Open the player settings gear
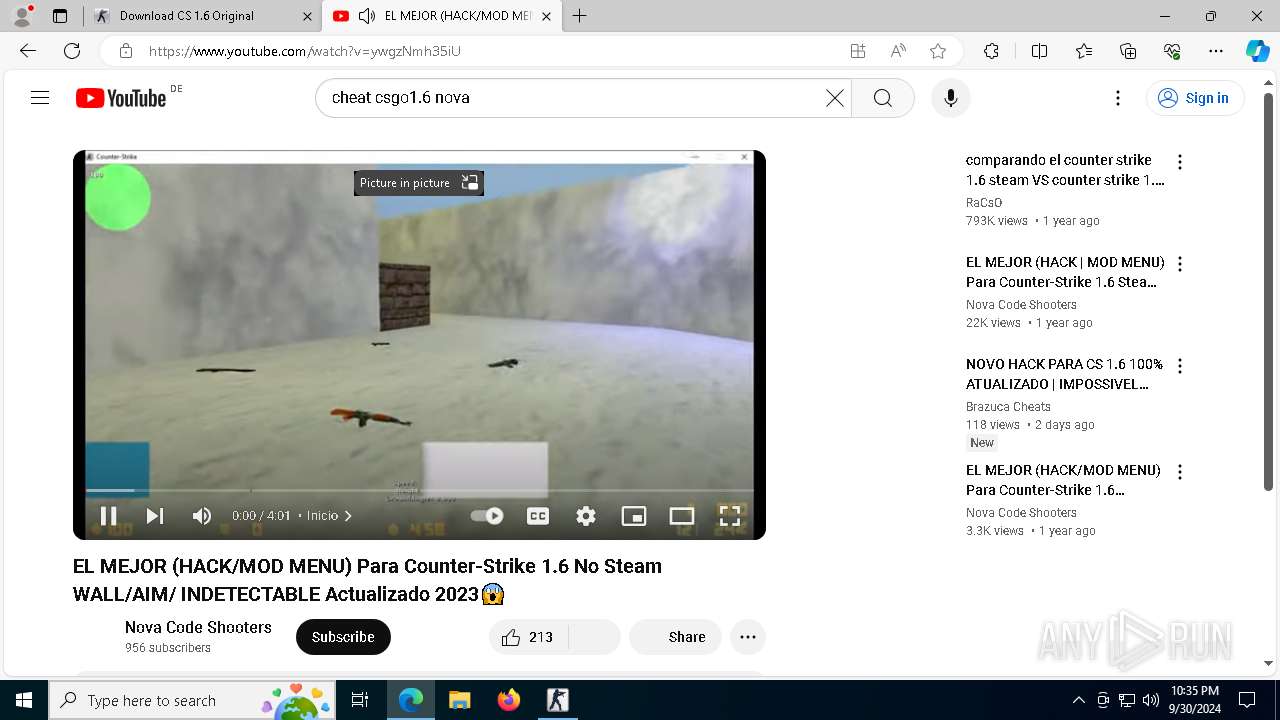This screenshot has height=720, width=1280. pos(586,516)
